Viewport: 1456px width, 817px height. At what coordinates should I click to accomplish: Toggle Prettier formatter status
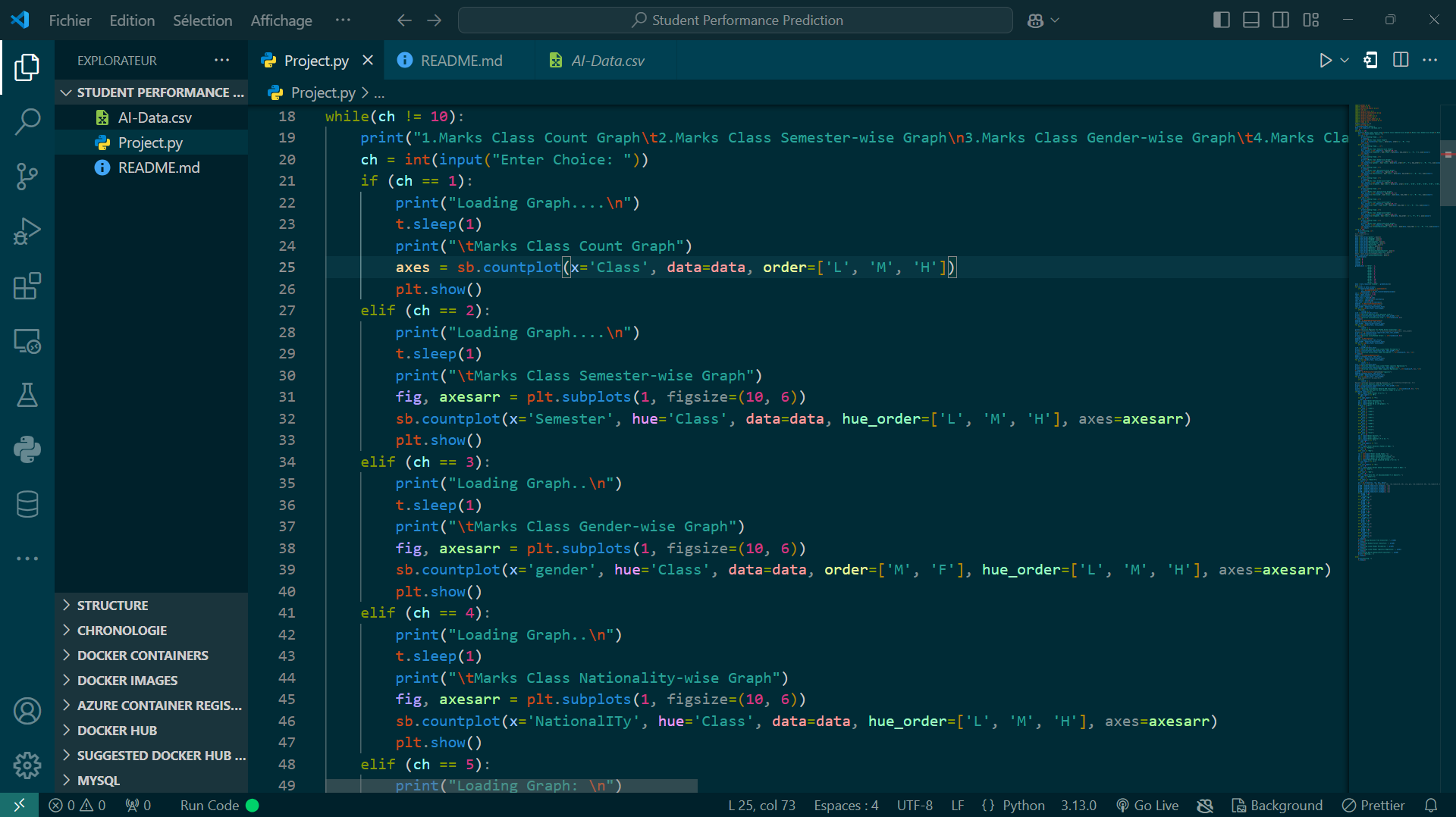pos(1373,806)
